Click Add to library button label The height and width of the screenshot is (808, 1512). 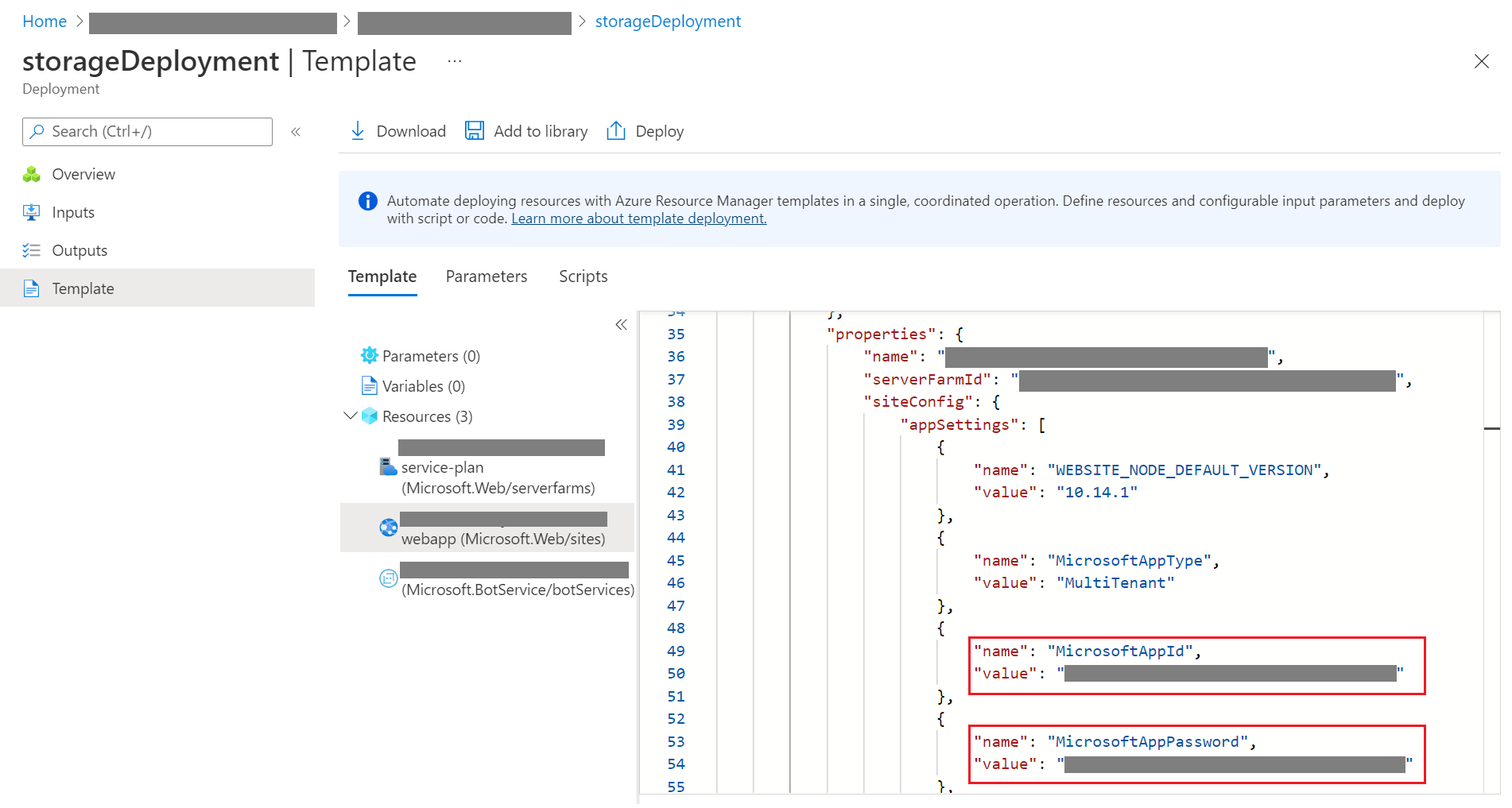coord(541,131)
